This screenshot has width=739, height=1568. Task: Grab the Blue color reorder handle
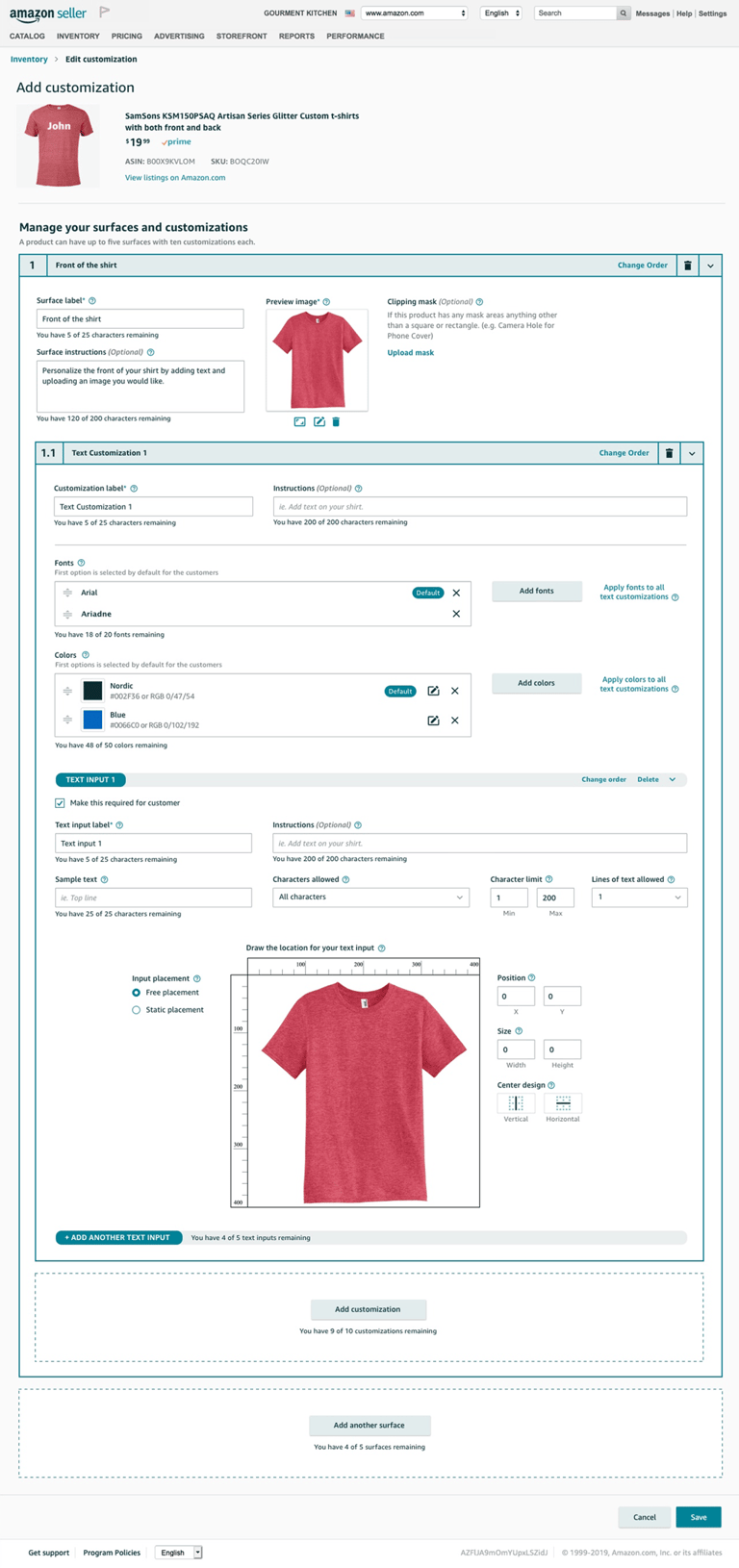point(67,720)
